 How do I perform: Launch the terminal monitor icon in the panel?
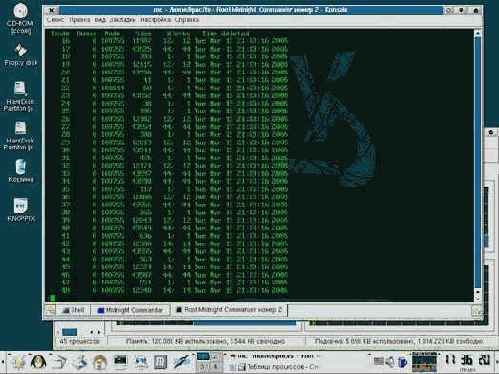120,362
